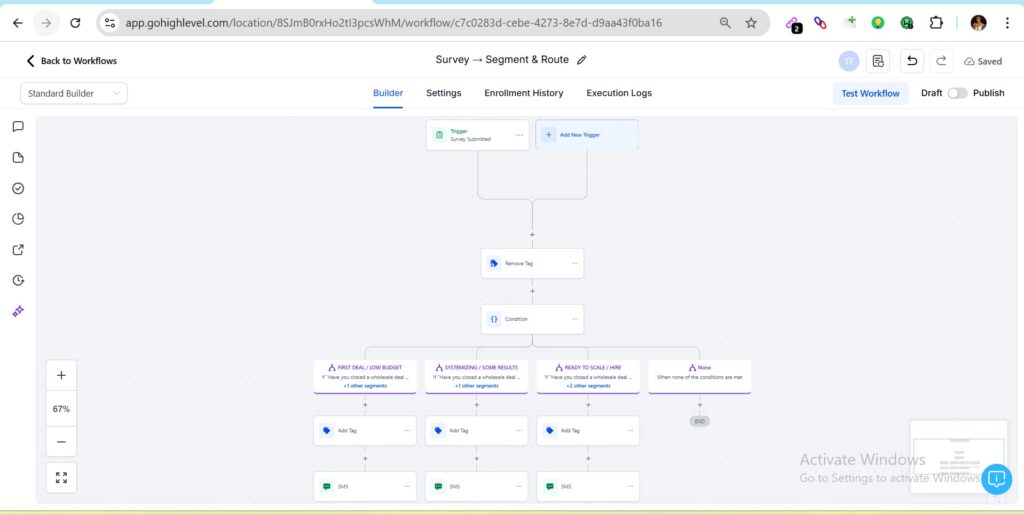Expand +1 other segments under FIRST DEAL

tap(365, 386)
